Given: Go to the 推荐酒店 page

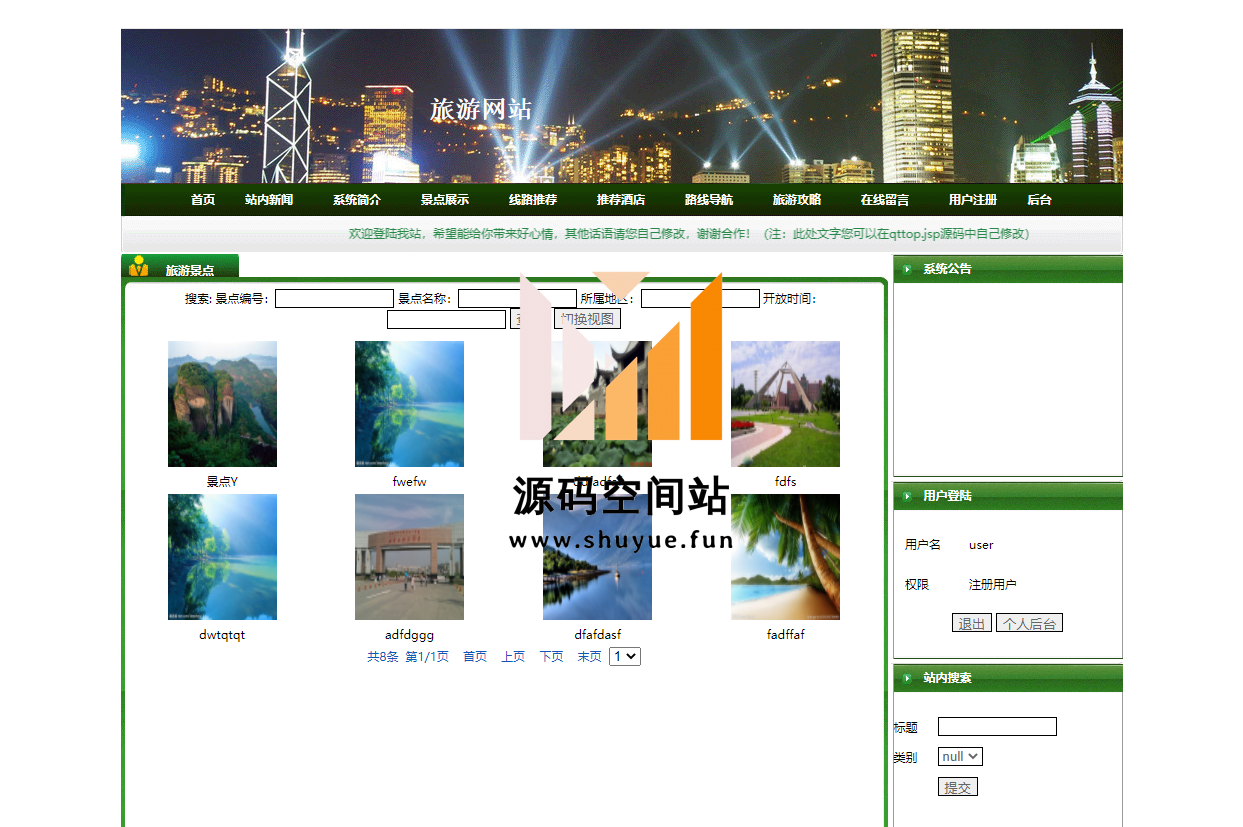Looking at the screenshot, I should point(621,200).
